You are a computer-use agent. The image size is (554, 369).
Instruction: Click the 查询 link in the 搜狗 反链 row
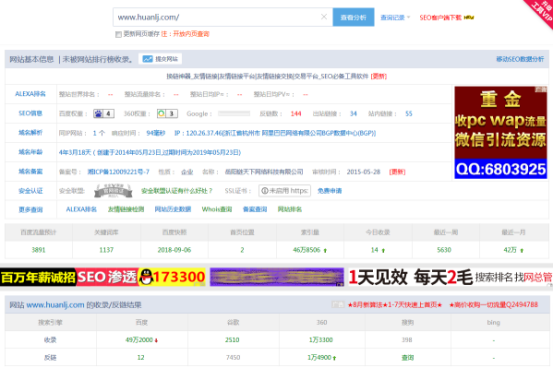pyautogui.click(x=407, y=358)
